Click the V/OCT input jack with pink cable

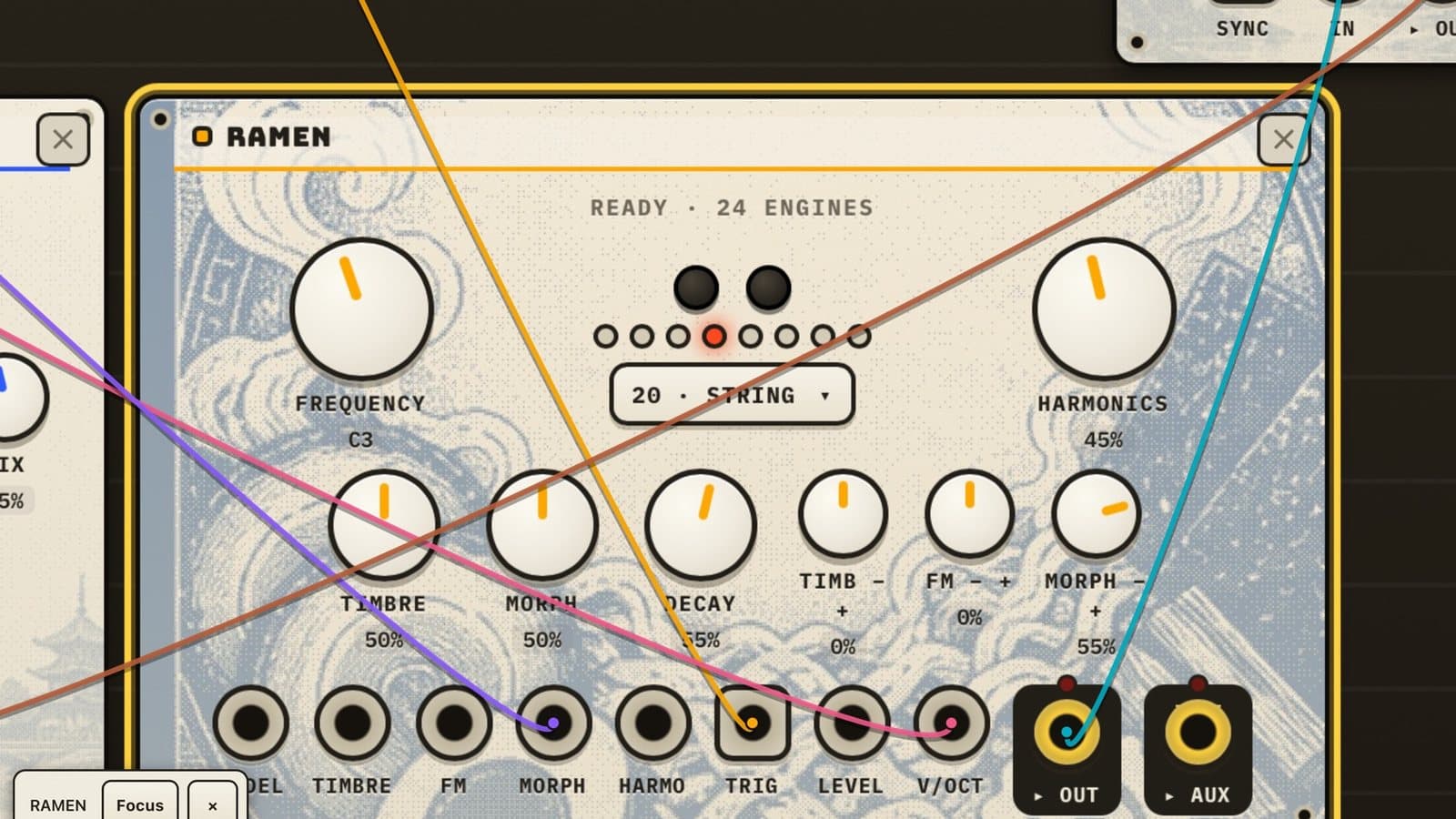coord(951,723)
